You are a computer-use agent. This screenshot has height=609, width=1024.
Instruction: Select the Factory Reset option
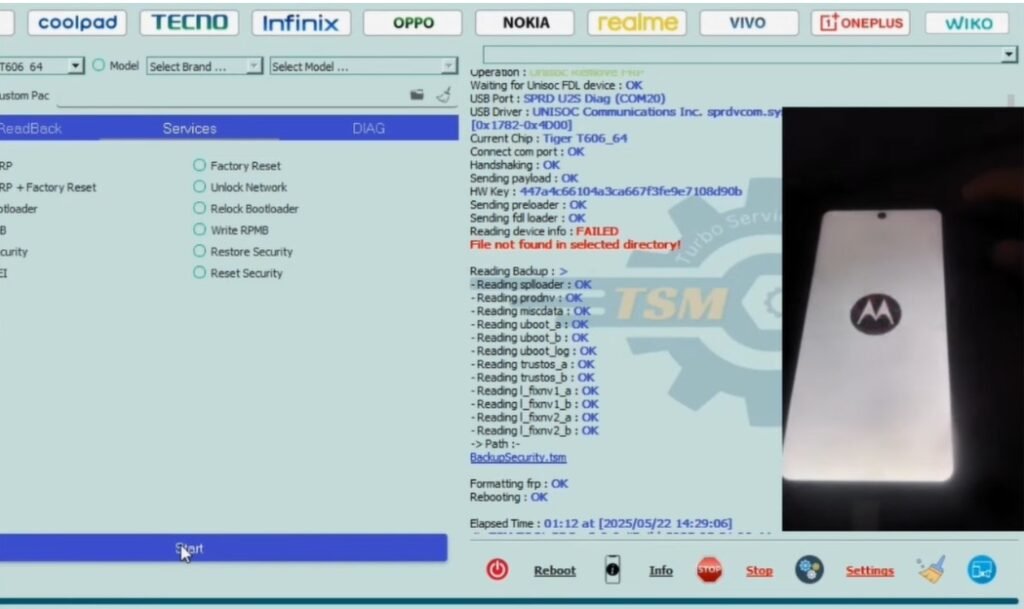199,165
